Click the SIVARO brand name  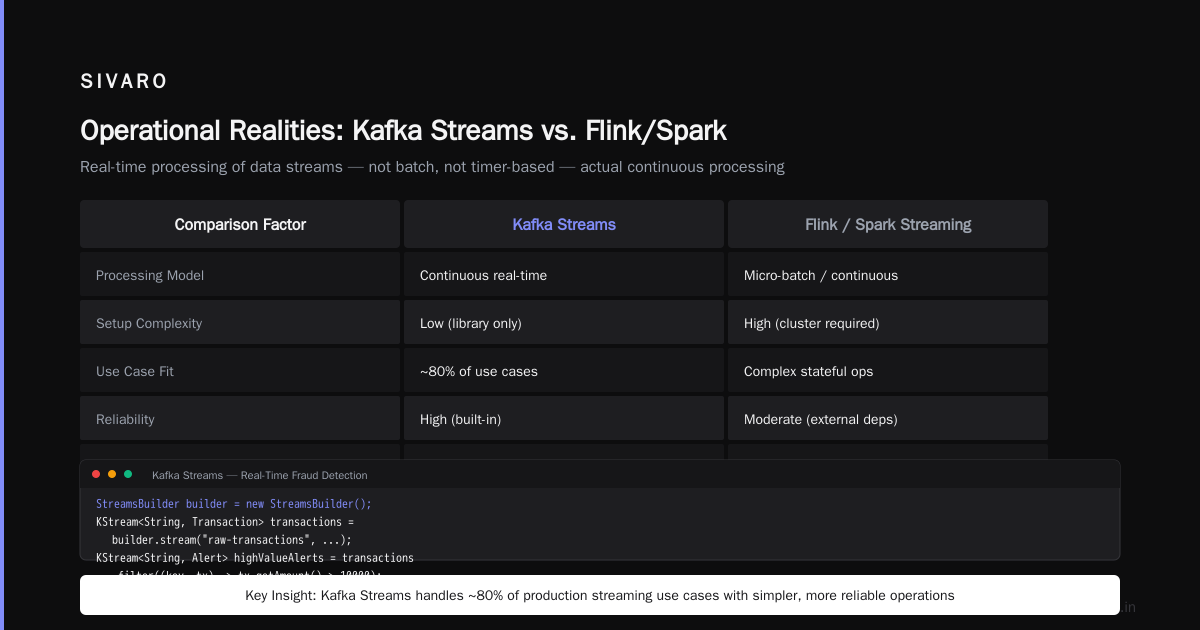click(124, 82)
